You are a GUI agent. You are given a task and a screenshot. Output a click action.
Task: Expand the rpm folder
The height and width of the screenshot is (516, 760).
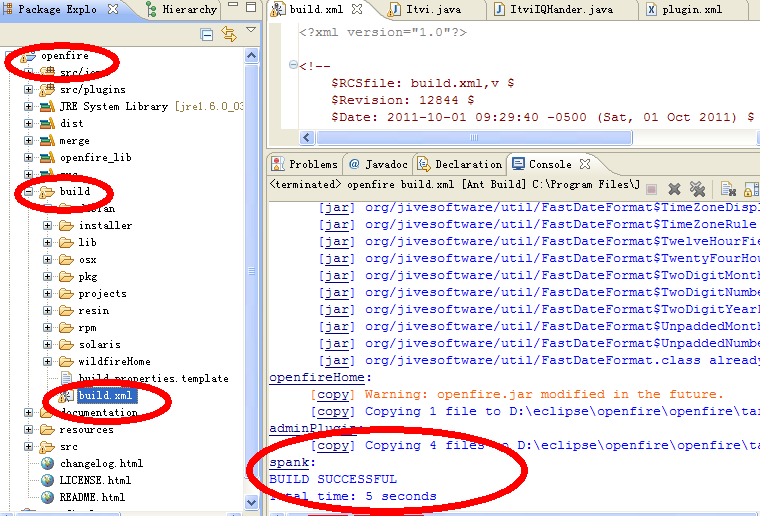[x=47, y=328]
